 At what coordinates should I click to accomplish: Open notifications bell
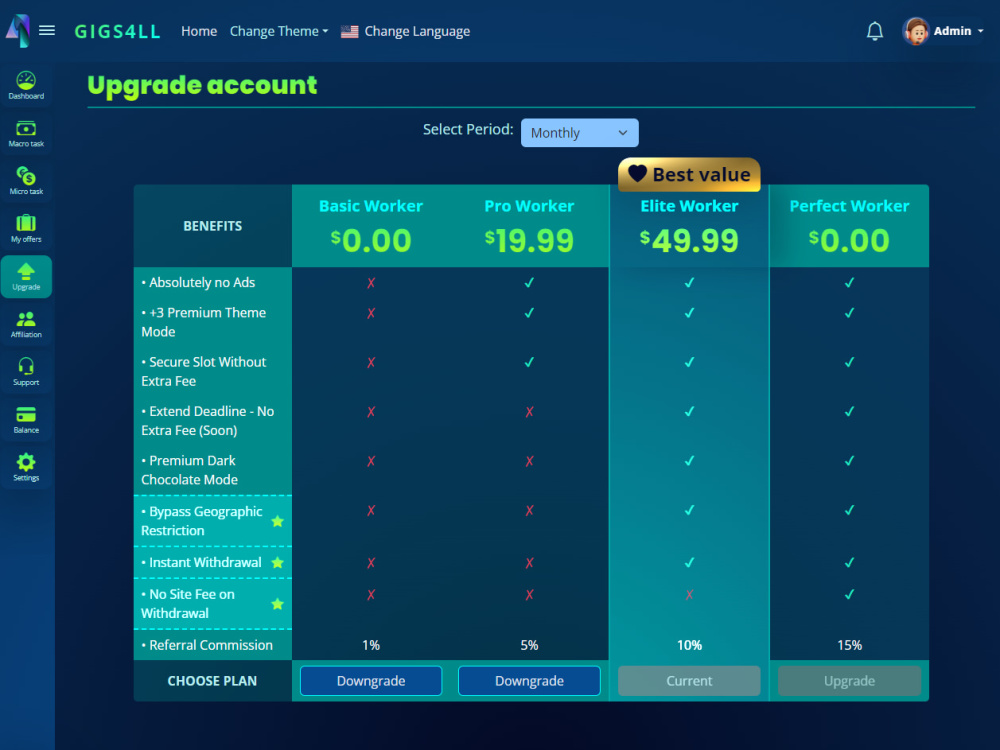pos(874,31)
